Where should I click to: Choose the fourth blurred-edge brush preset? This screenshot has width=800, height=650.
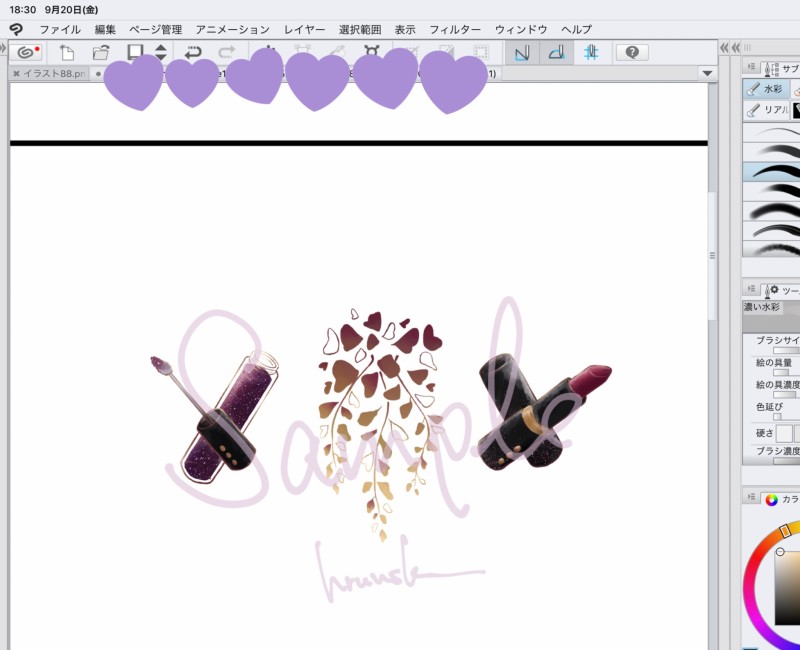(771, 191)
